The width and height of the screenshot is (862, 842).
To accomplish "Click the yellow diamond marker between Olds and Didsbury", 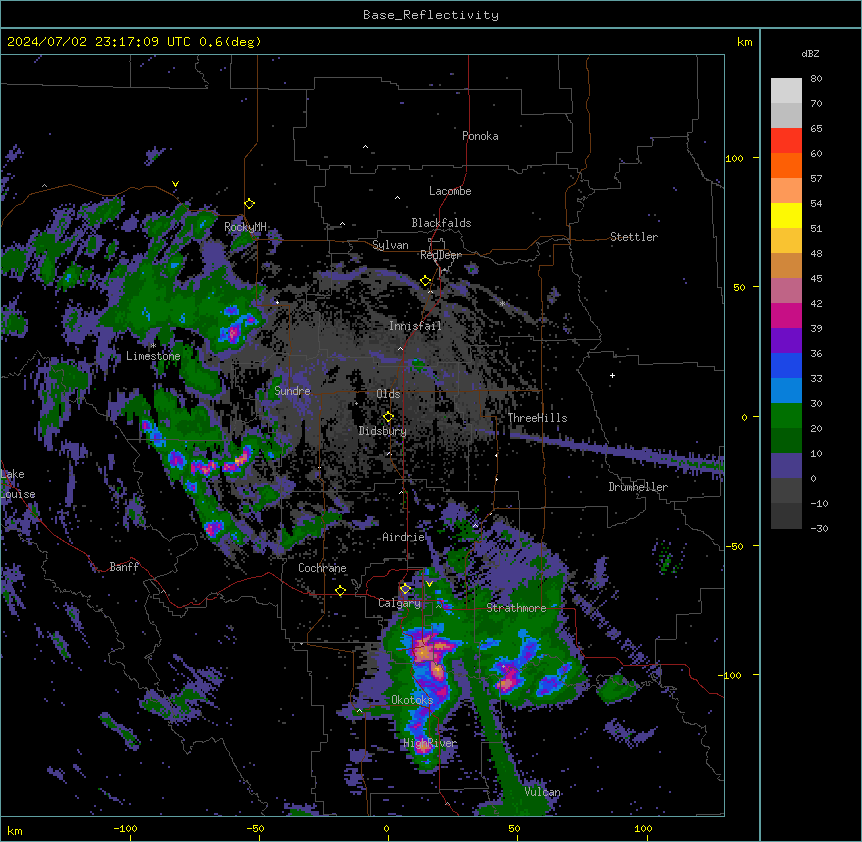I will (389, 417).
